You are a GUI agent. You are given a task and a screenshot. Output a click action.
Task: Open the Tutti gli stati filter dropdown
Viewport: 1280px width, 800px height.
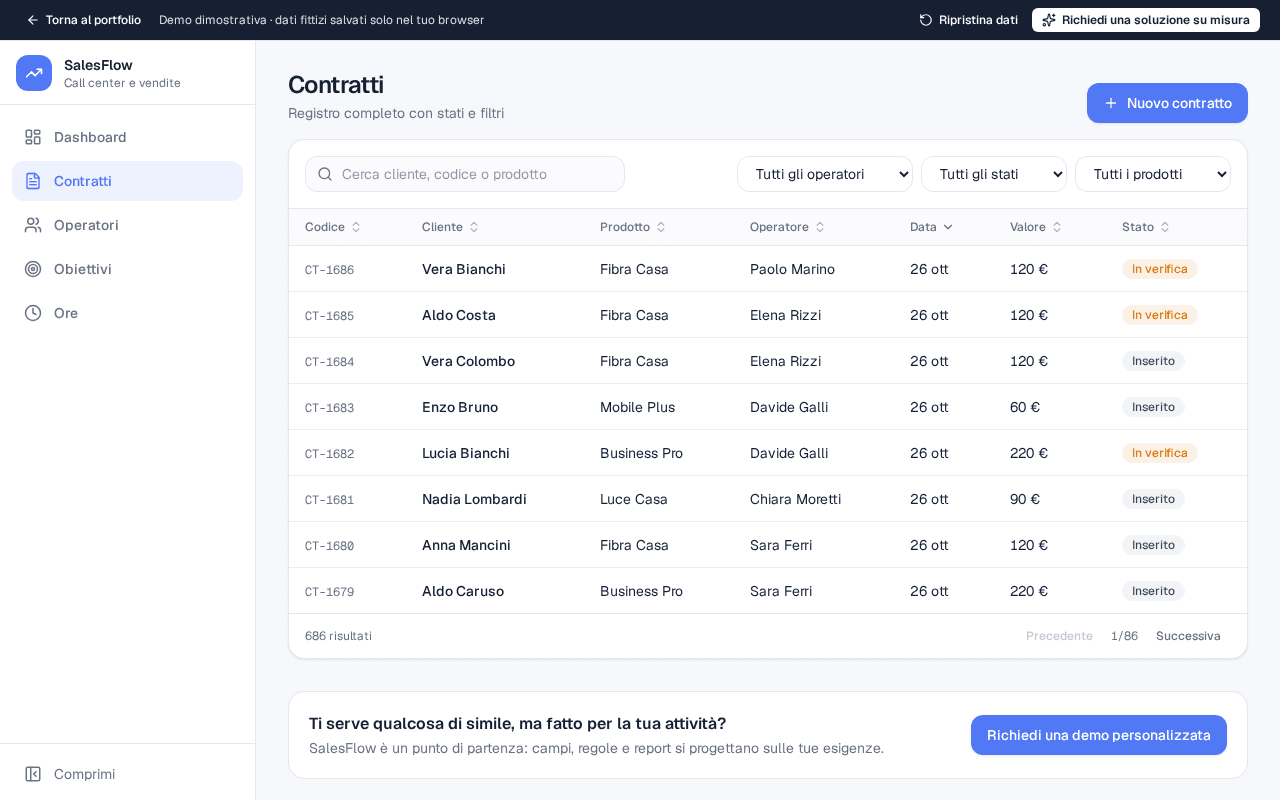coord(994,174)
